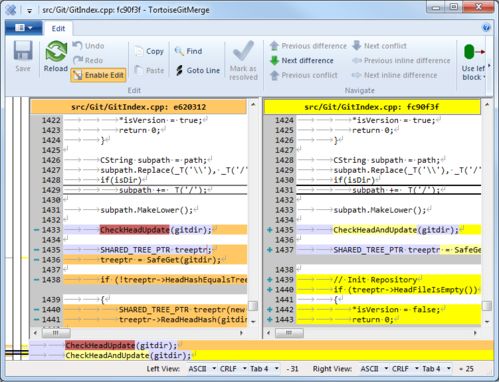The width and height of the screenshot is (499, 382).
Task: Click right pane scroll left arrow
Action: 269,333
